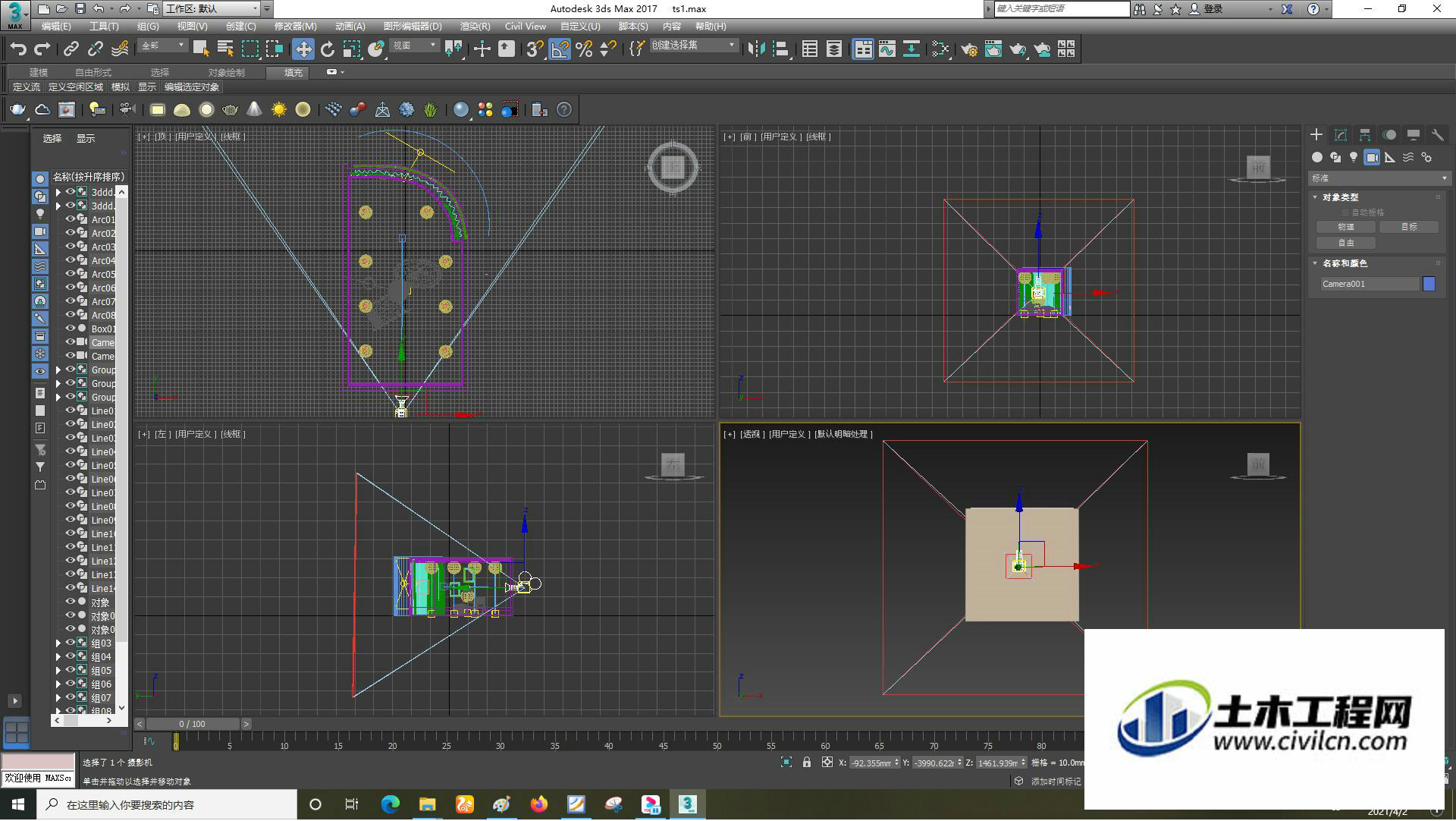Screen dimensions: 1456x821
Task: Hide the Arc01 object via eye icon
Action: pyautogui.click(x=71, y=219)
